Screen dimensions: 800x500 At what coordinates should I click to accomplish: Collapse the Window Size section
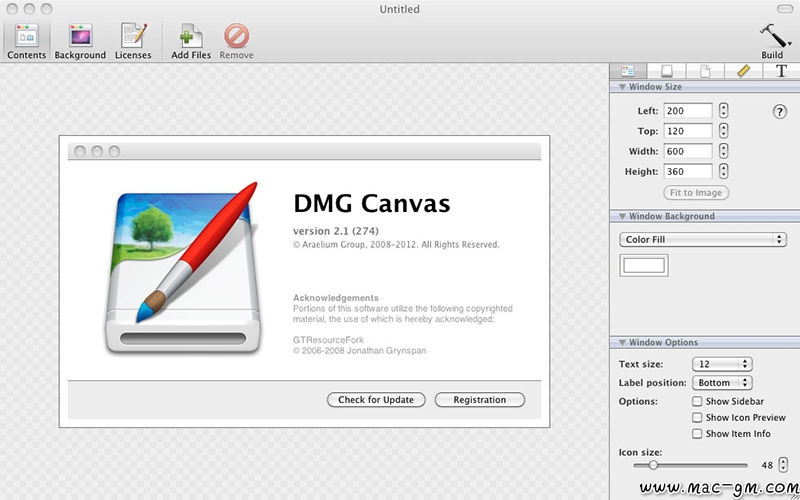[622, 87]
